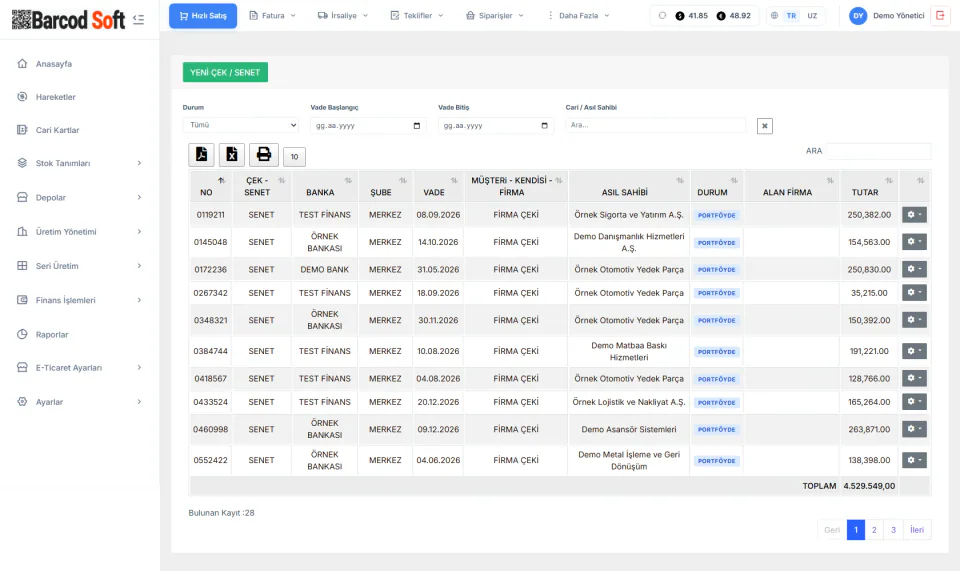Expand Stok Tanımları in the sidebar

(x=80, y=163)
